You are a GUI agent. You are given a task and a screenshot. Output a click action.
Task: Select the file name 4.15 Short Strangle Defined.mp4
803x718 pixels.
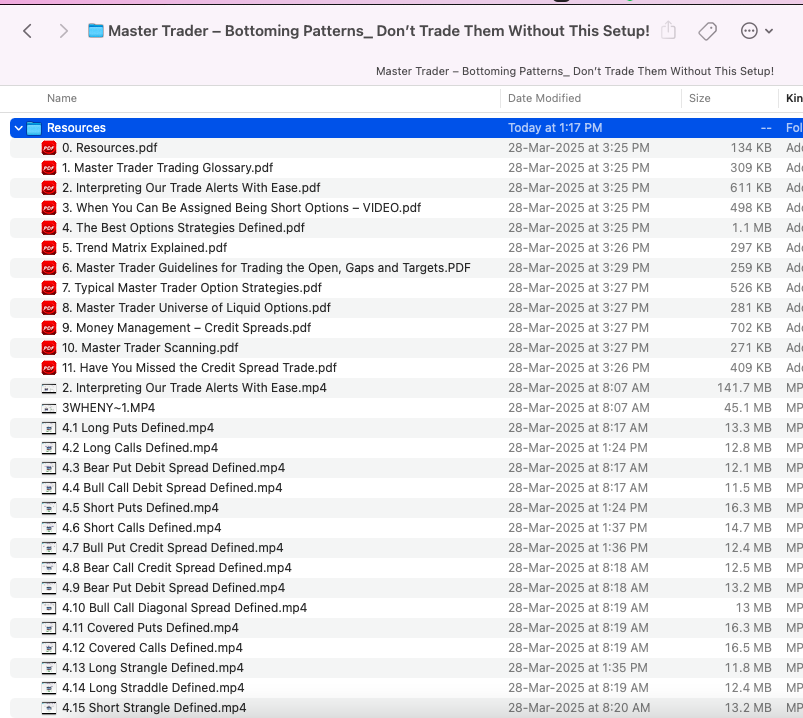pos(154,708)
